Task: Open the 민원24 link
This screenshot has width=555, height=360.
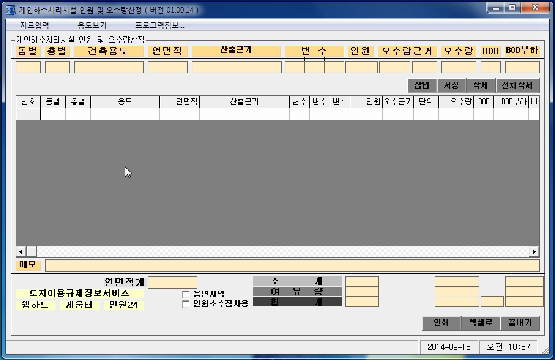Action: 124,305
